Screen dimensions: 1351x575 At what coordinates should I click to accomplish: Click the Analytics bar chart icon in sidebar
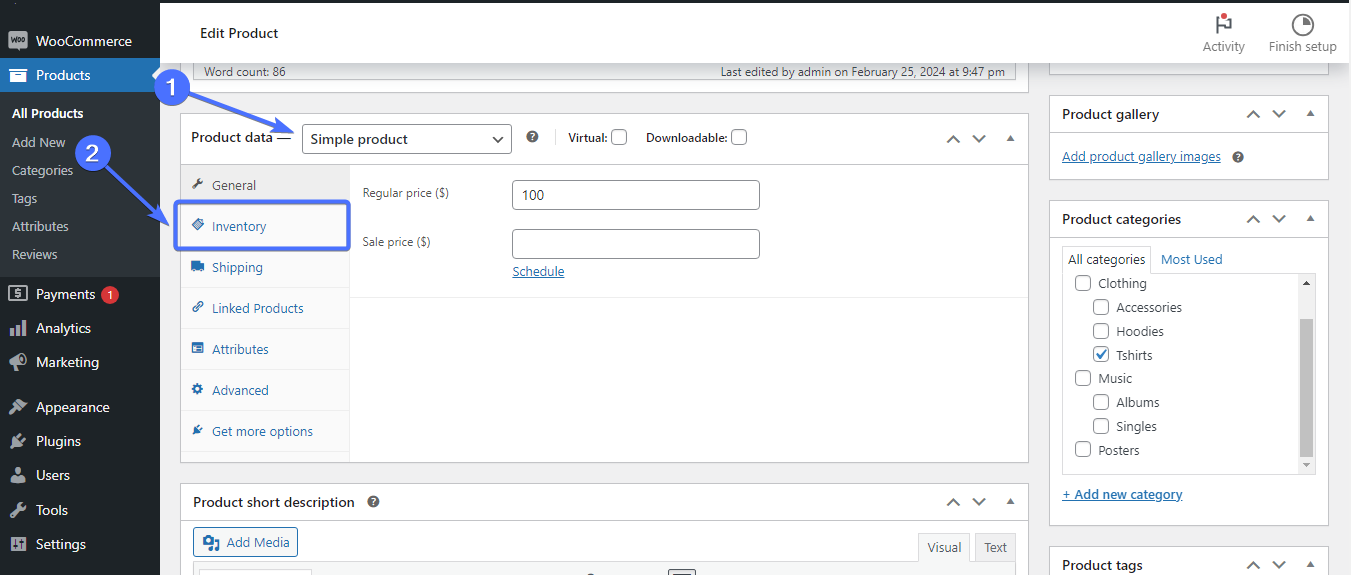pos(18,328)
